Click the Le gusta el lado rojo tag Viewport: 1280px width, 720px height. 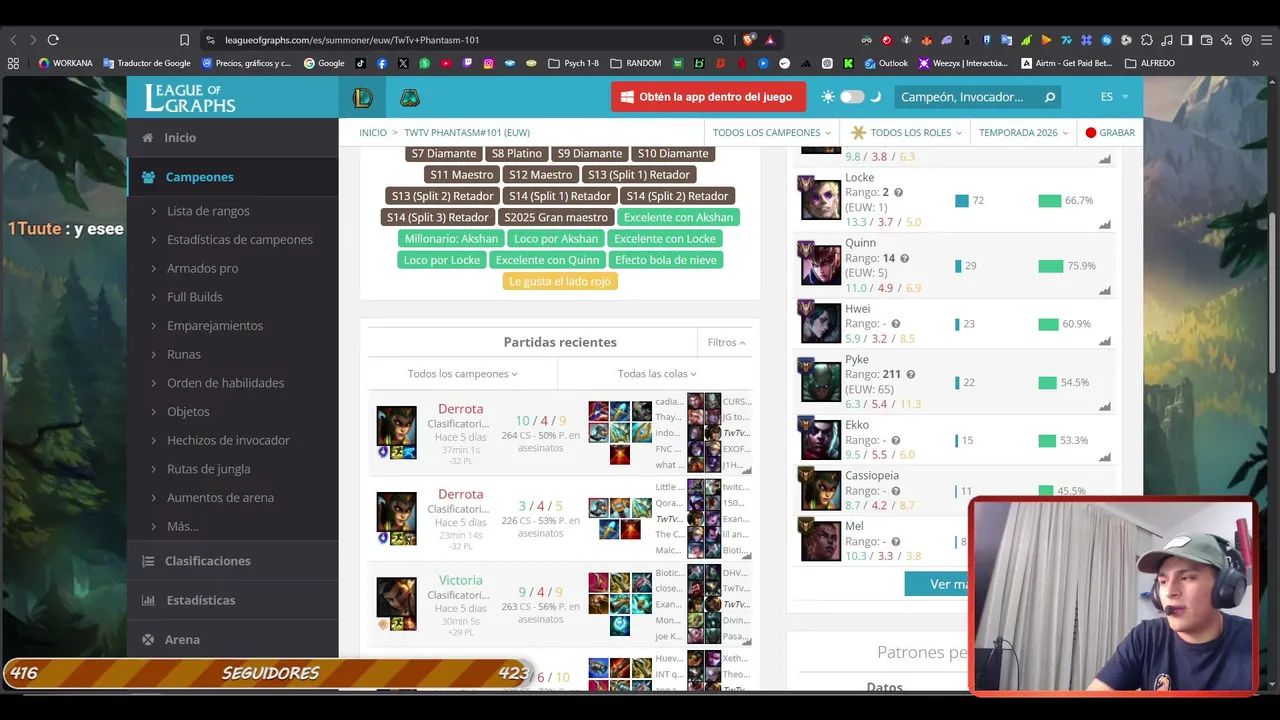click(560, 281)
